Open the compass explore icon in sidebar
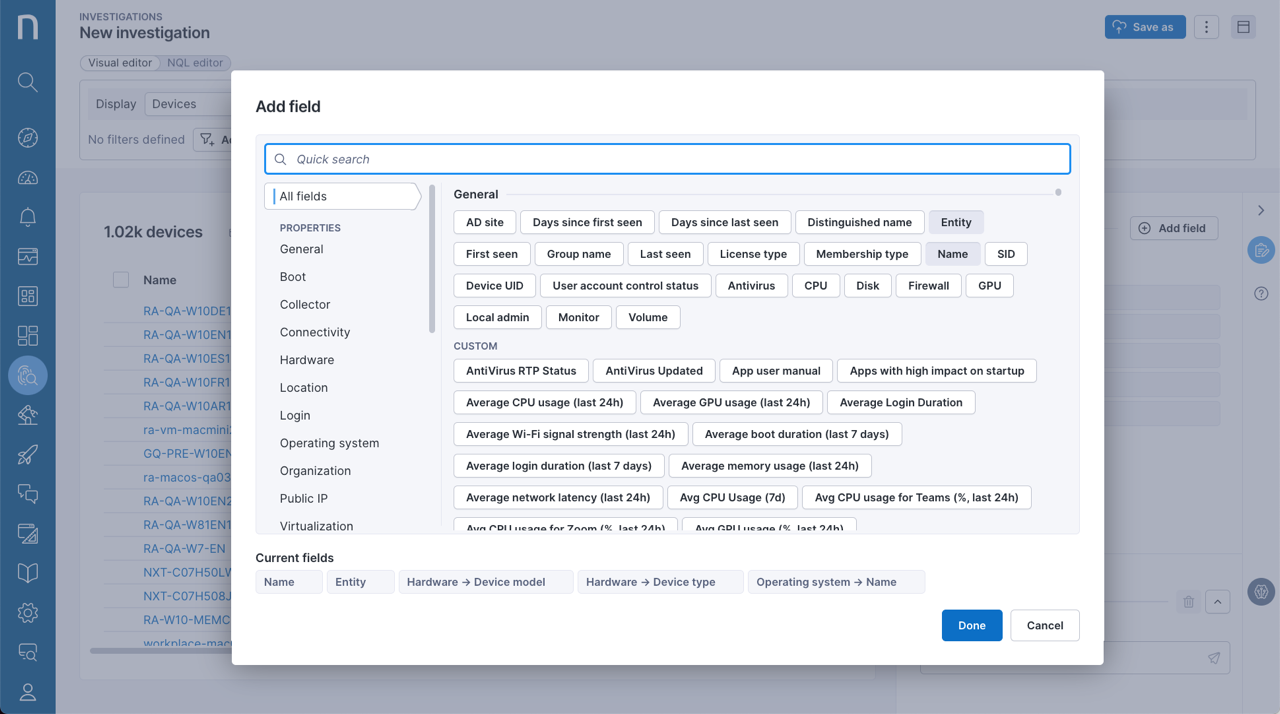The width and height of the screenshot is (1280, 714). click(28, 138)
